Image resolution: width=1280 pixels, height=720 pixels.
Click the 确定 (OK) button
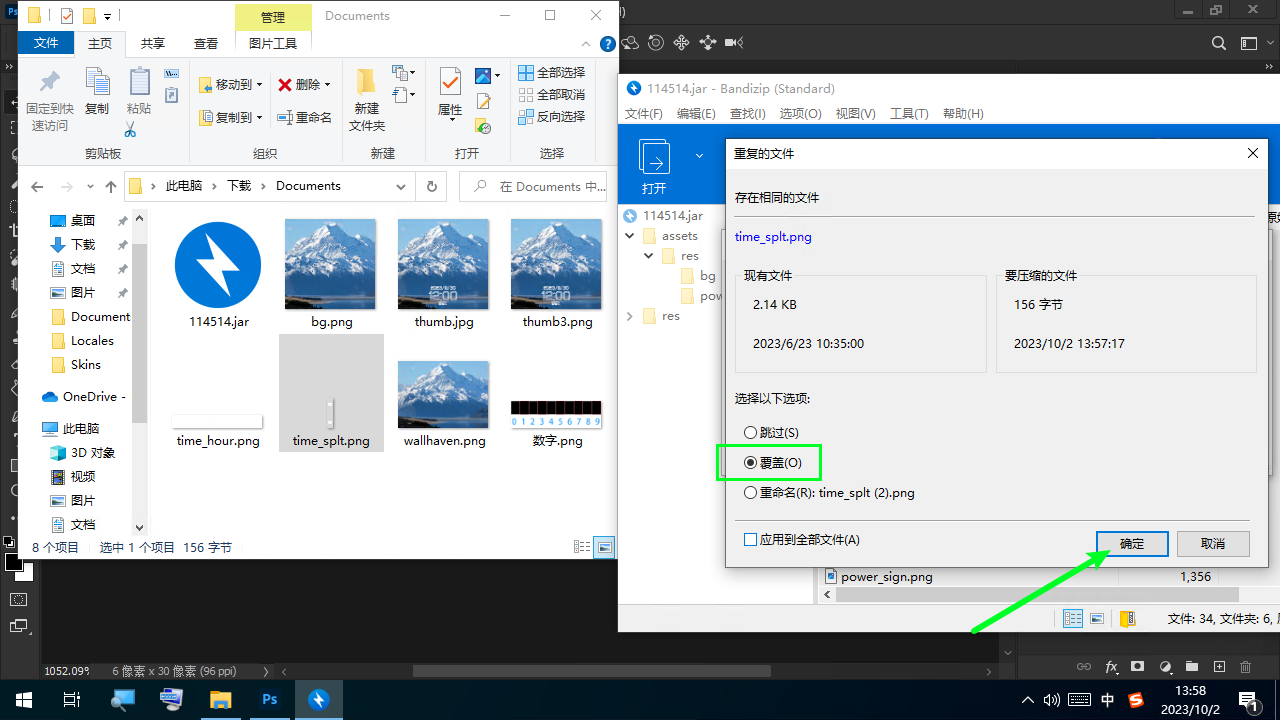tap(1132, 544)
